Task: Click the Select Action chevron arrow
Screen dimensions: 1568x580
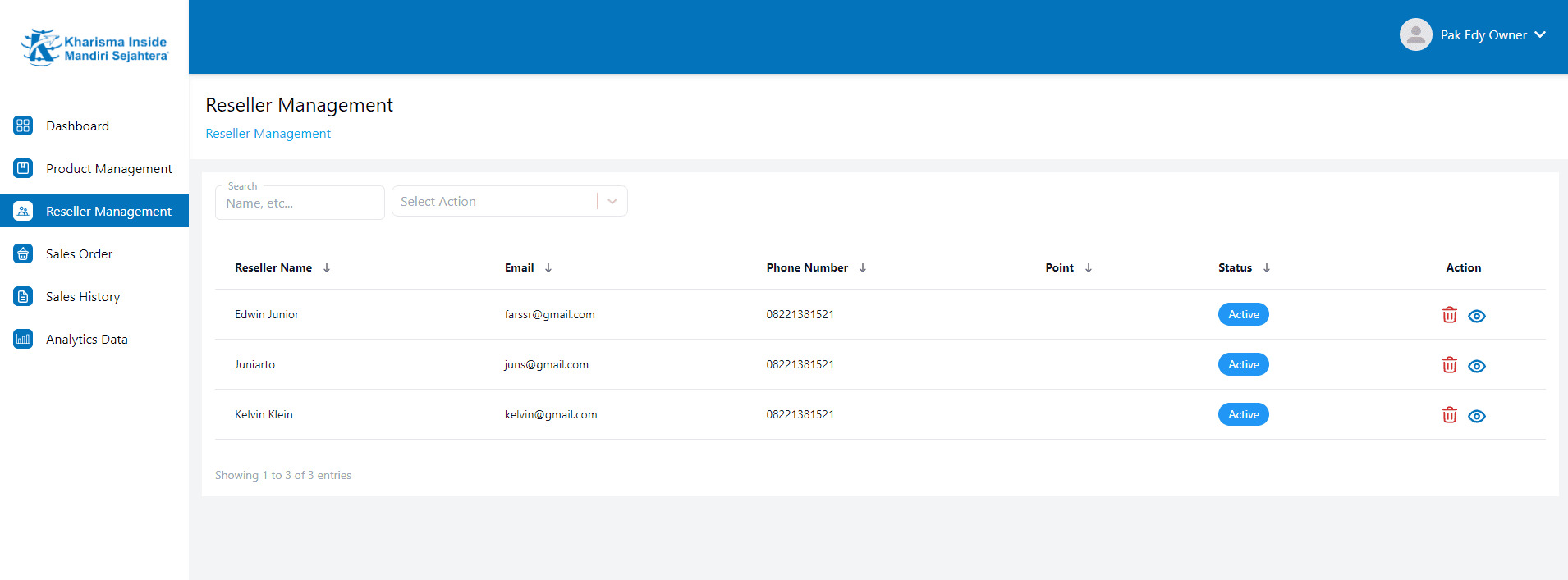Action: coord(612,201)
